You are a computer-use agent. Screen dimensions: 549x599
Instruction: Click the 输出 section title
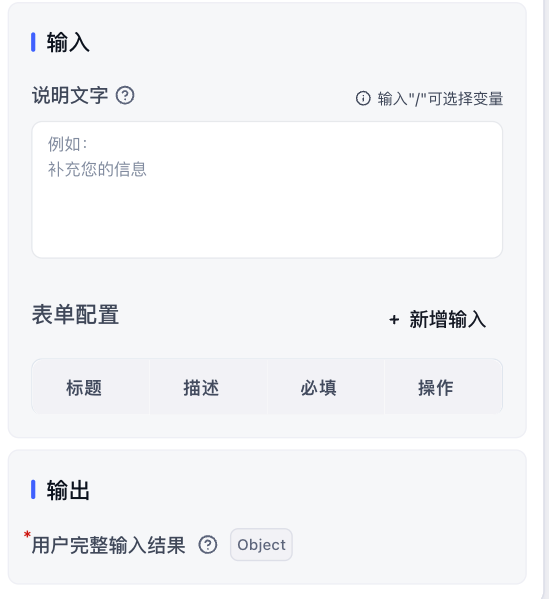[x=68, y=489]
